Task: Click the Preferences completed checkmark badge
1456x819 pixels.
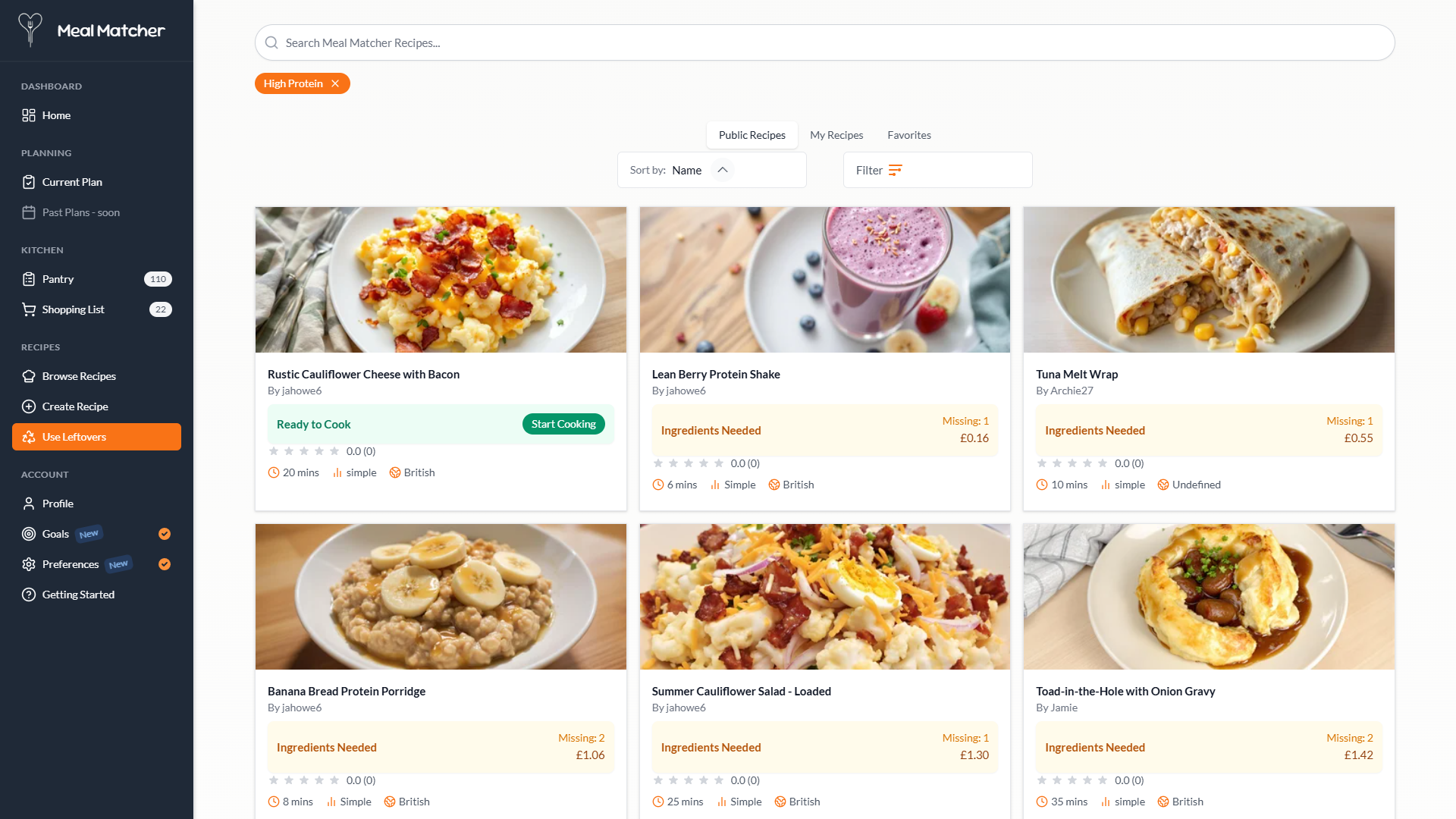Action: [x=165, y=564]
